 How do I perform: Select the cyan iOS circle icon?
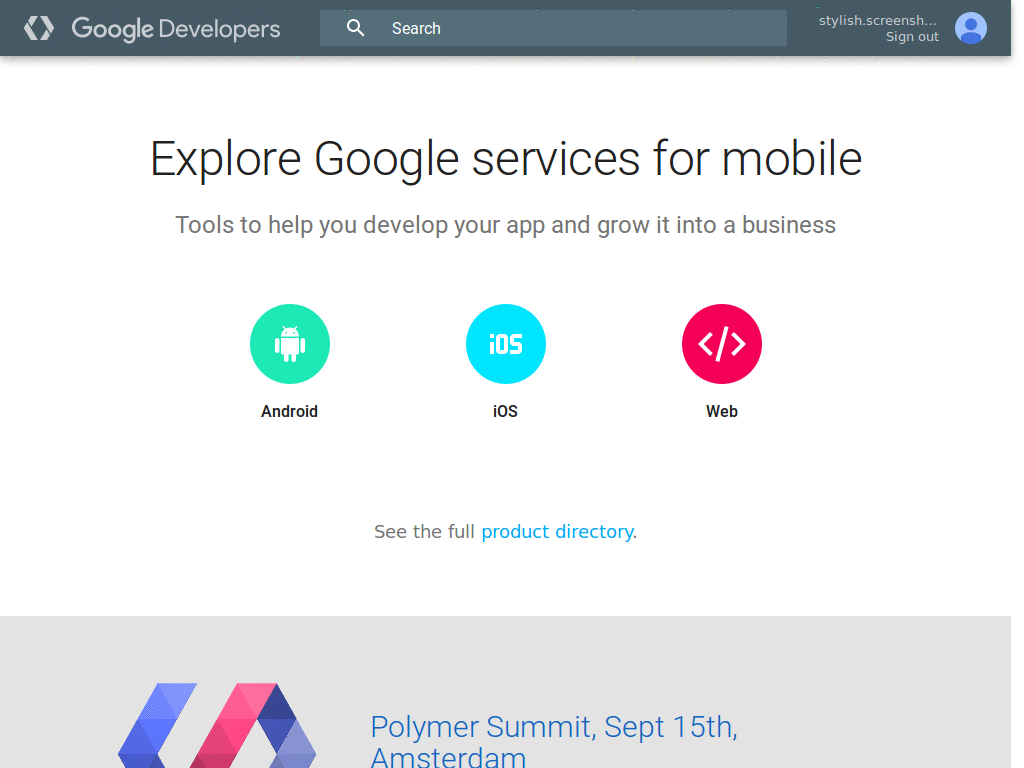505,344
